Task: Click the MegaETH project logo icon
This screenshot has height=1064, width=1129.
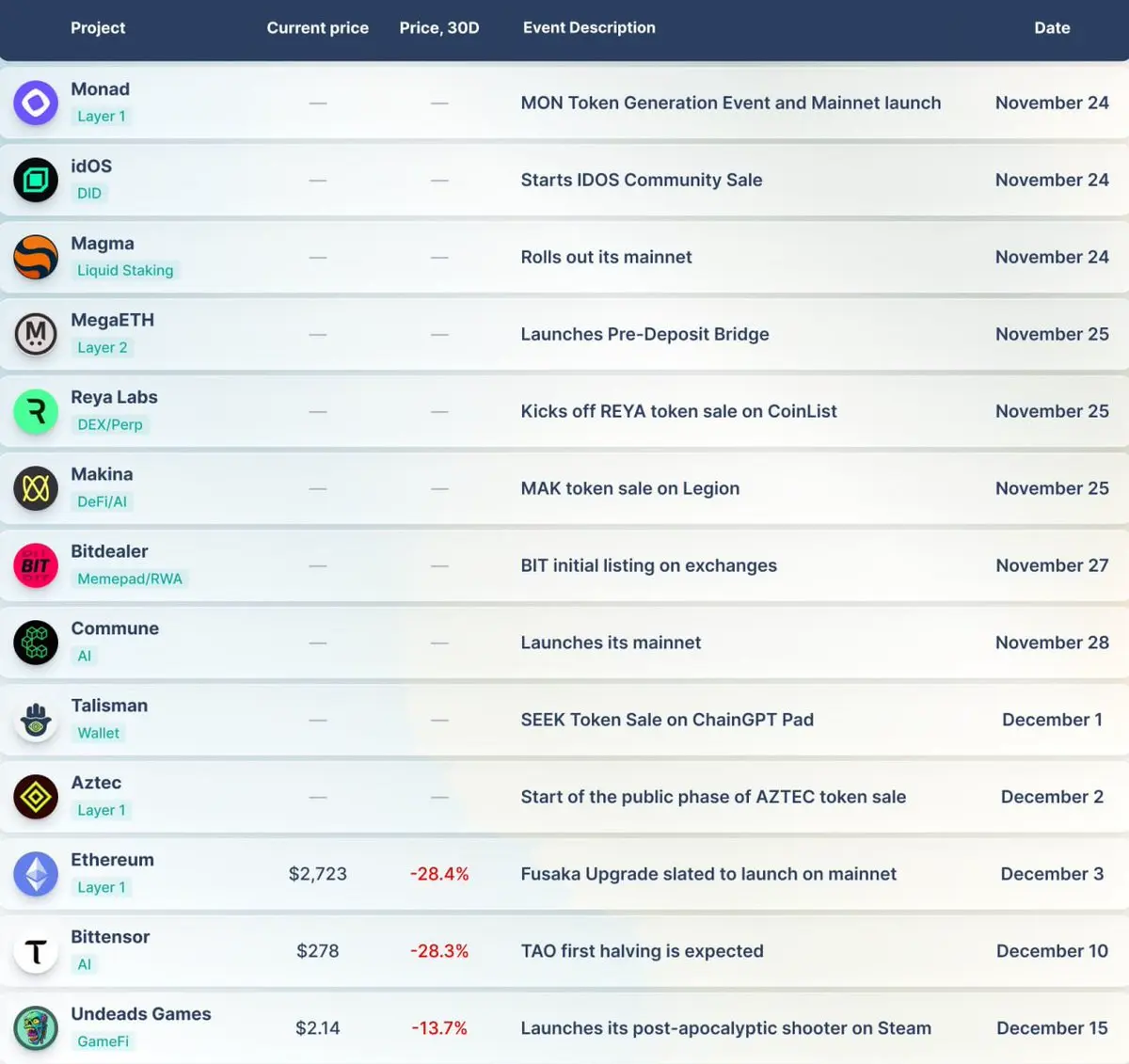Action: [36, 334]
